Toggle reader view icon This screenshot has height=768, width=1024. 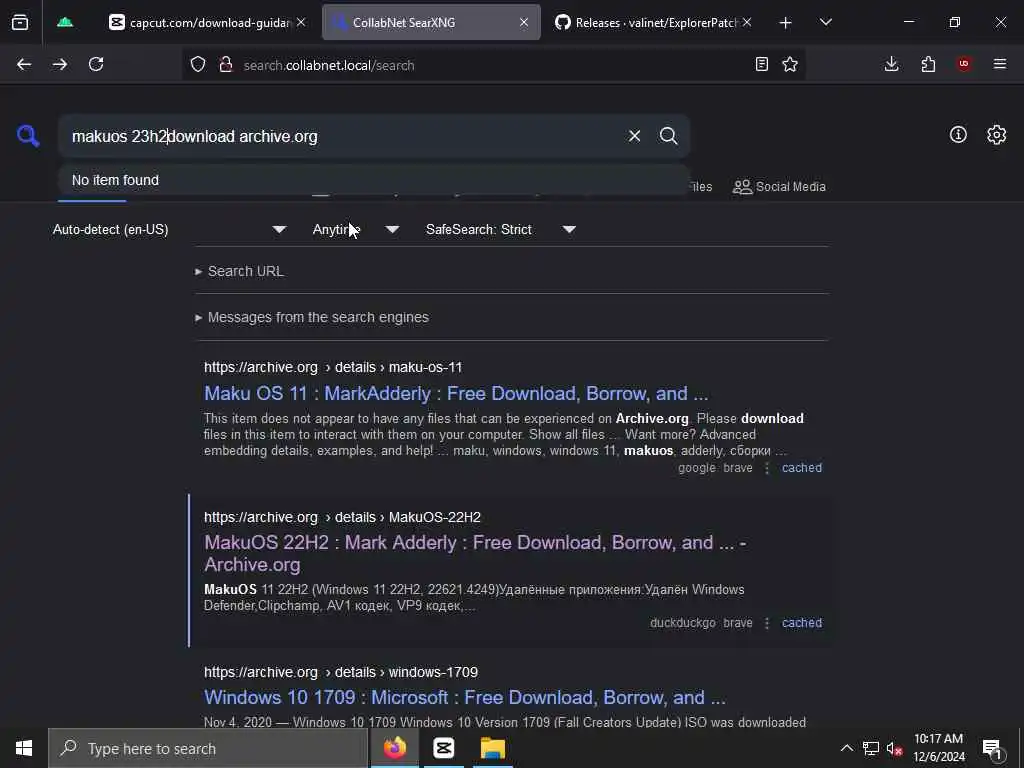(761, 64)
